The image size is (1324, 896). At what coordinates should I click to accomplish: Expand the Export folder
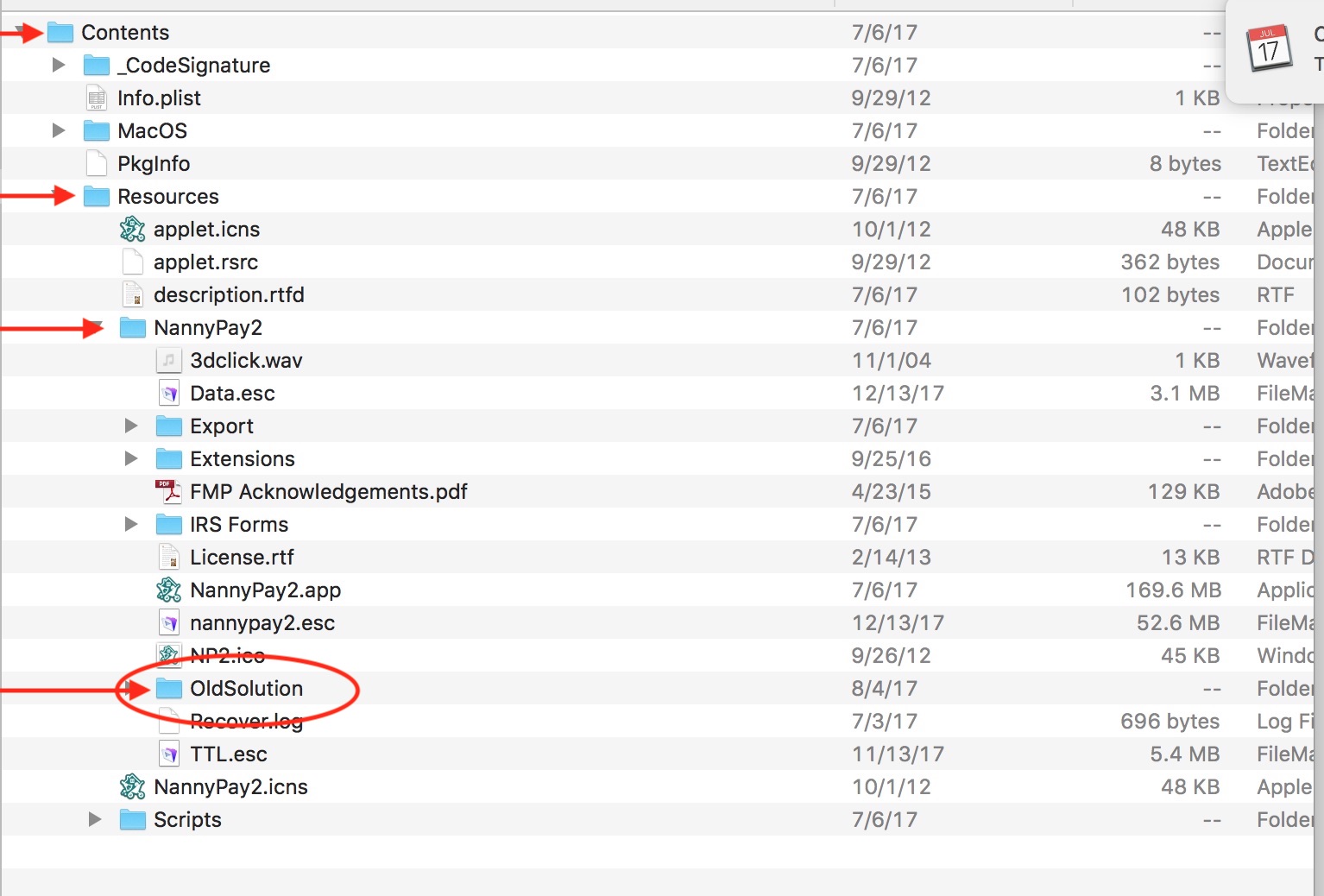point(131,426)
